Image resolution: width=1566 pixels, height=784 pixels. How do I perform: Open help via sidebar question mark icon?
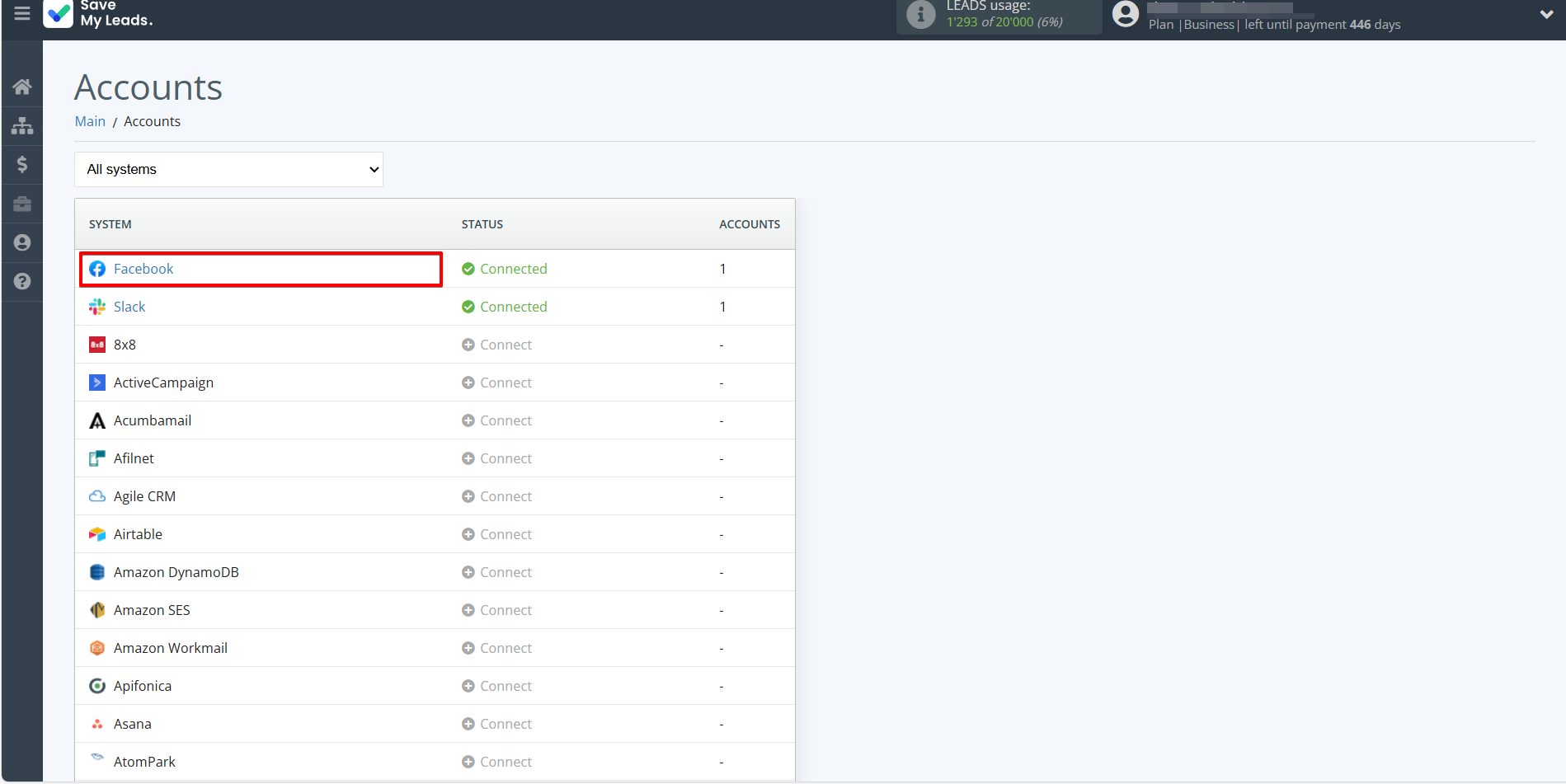point(22,281)
